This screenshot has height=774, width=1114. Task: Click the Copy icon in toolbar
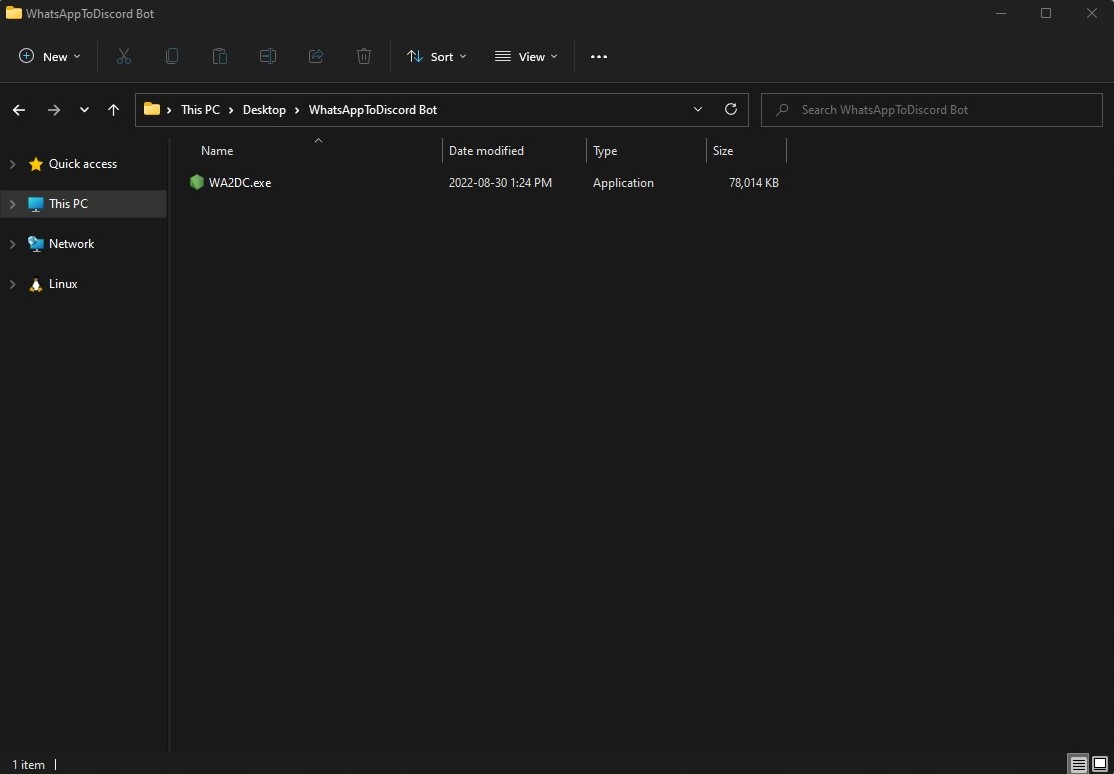pos(172,57)
